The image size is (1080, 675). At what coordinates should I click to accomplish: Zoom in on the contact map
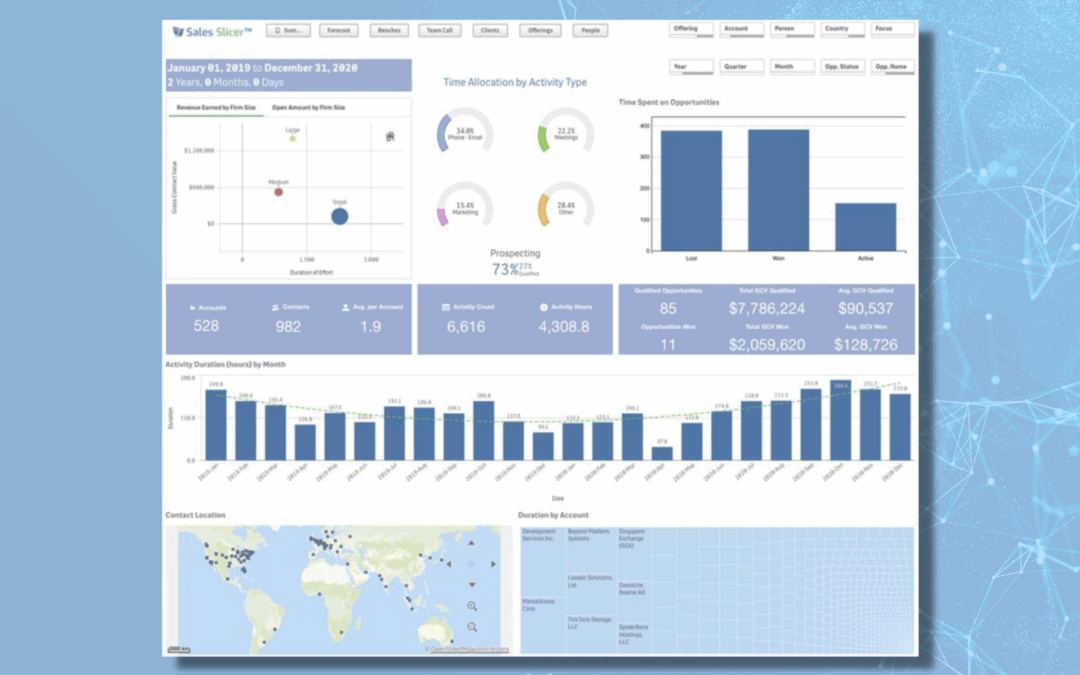(472, 606)
